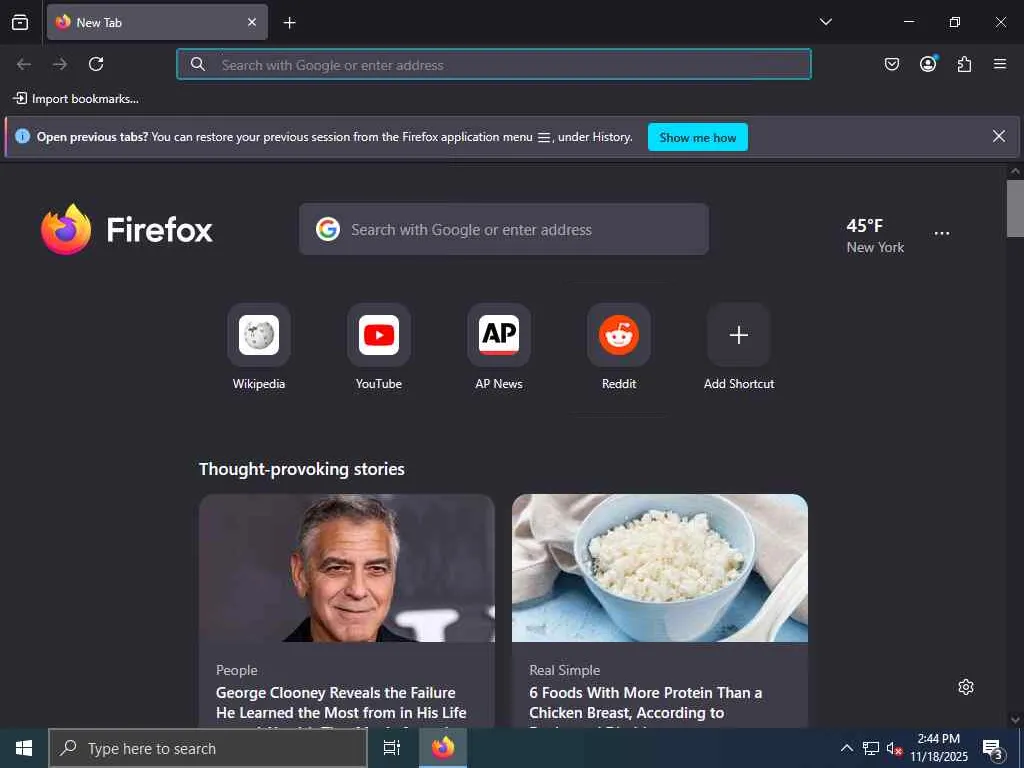Open the Extensions puzzle icon
The height and width of the screenshot is (768, 1024).
(964, 64)
